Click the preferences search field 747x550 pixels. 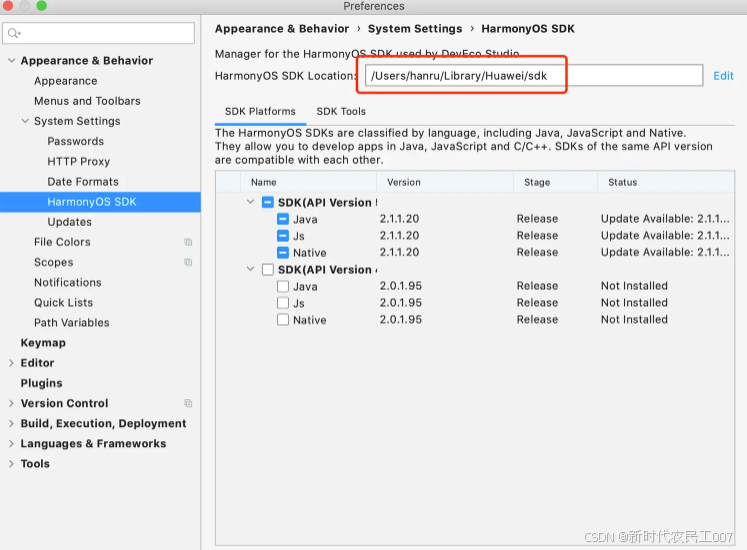pos(99,33)
